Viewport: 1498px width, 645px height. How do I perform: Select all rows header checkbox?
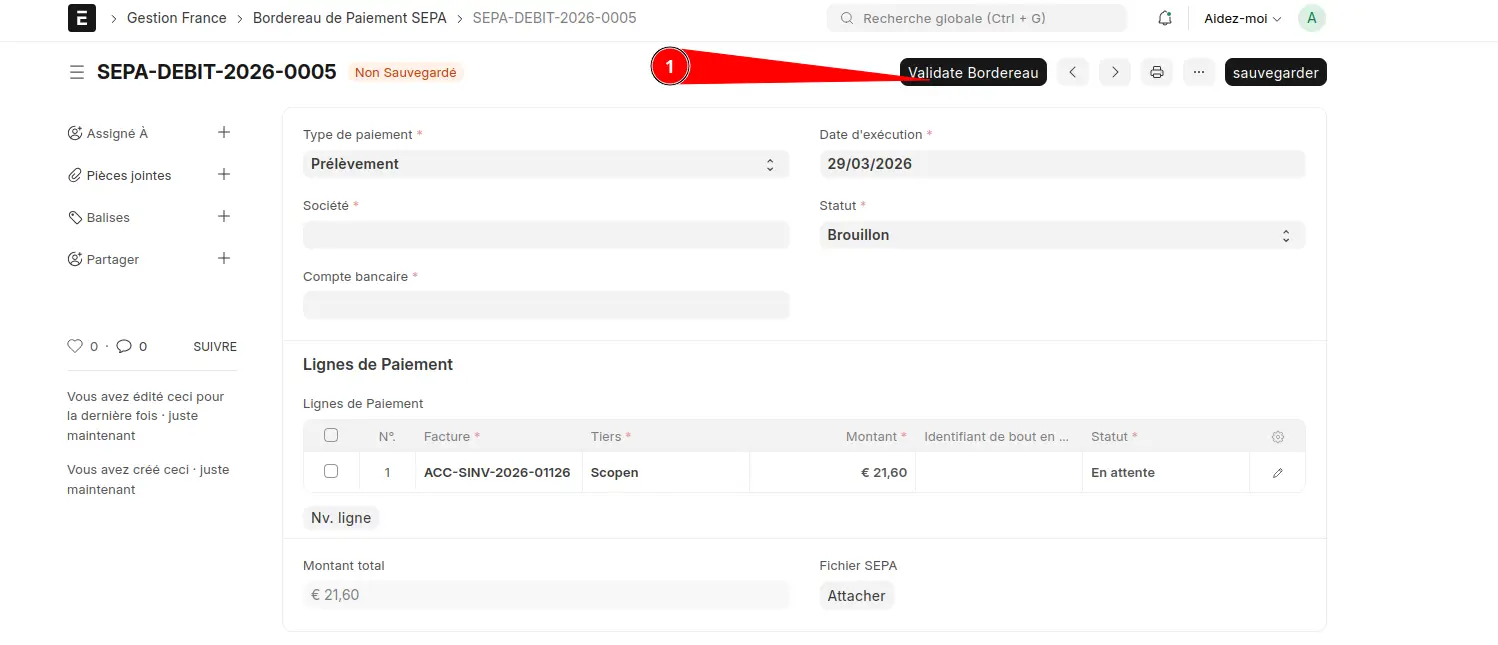[331, 435]
